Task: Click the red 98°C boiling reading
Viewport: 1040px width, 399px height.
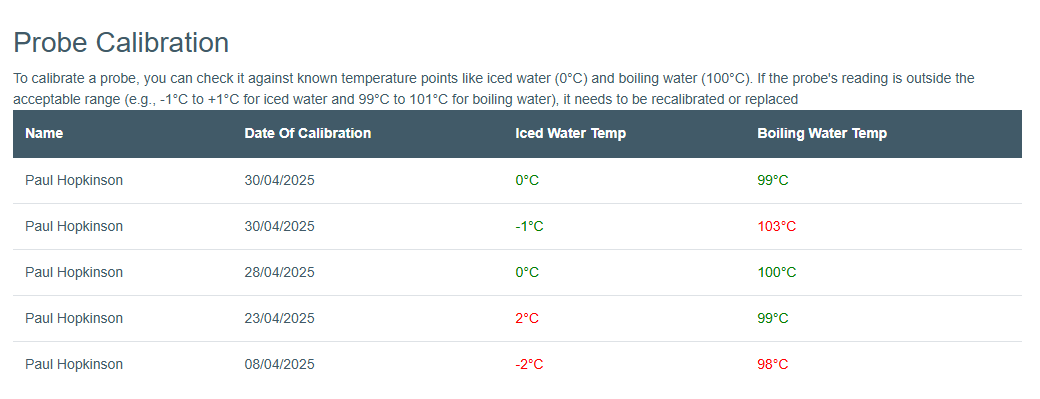Action: point(773,365)
